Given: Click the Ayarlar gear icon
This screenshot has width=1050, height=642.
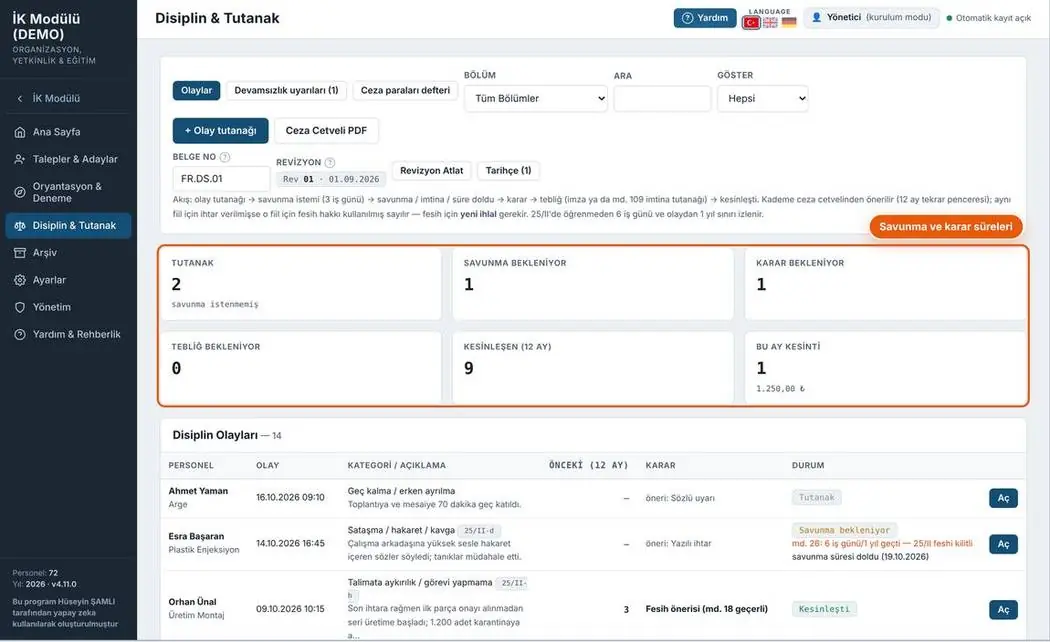Looking at the screenshot, I should 20,280.
